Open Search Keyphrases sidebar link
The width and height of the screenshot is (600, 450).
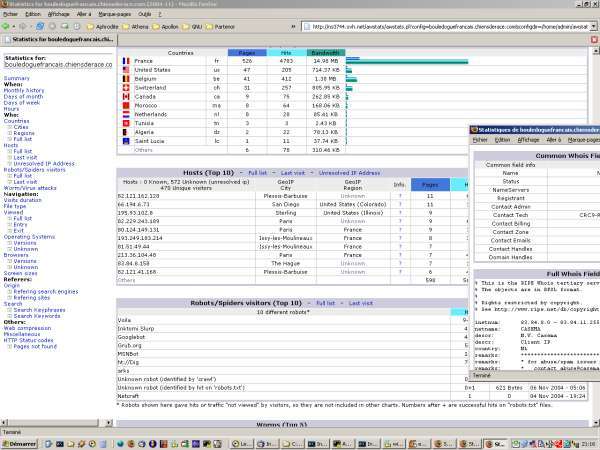pos(39,310)
